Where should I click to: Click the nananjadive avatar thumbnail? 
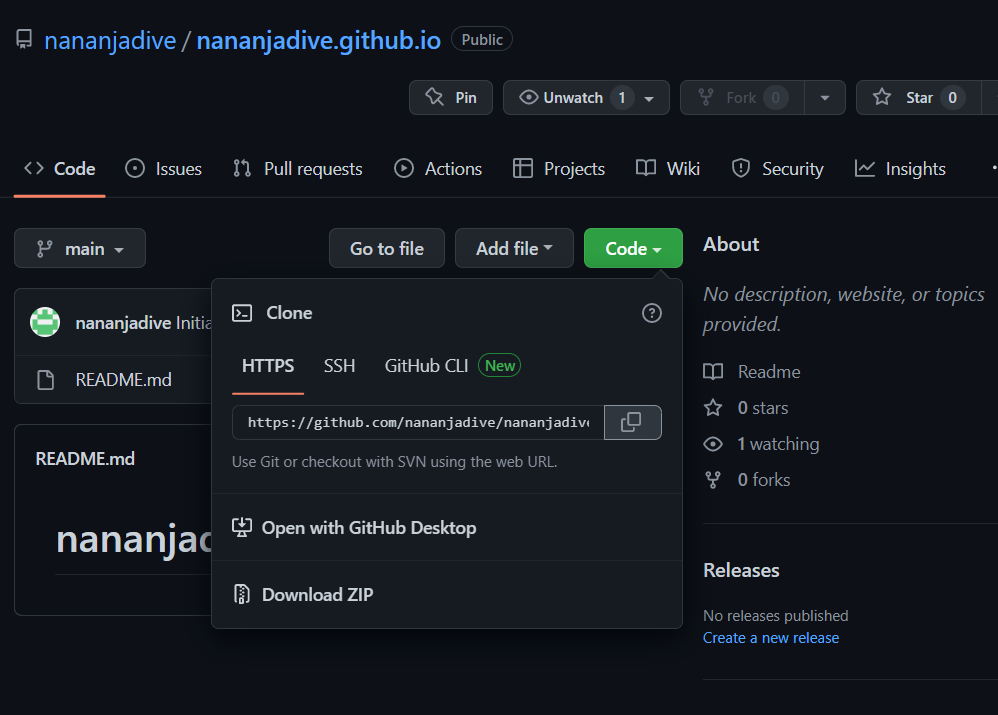pyautogui.click(x=44, y=321)
